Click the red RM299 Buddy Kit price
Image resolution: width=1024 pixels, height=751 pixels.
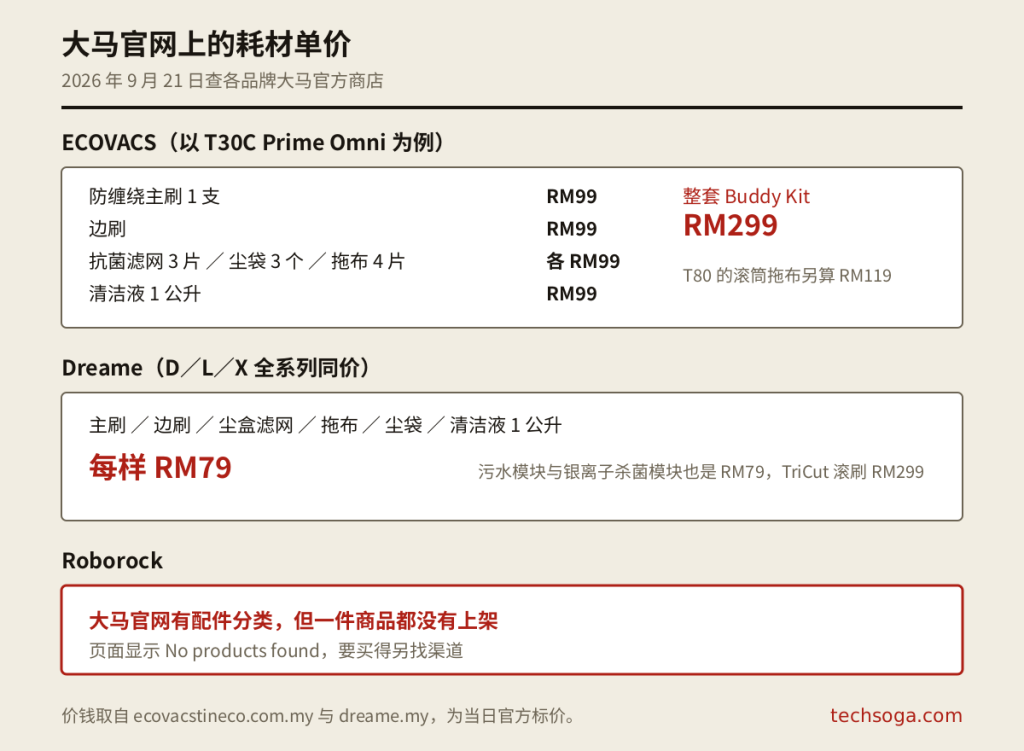coord(730,225)
